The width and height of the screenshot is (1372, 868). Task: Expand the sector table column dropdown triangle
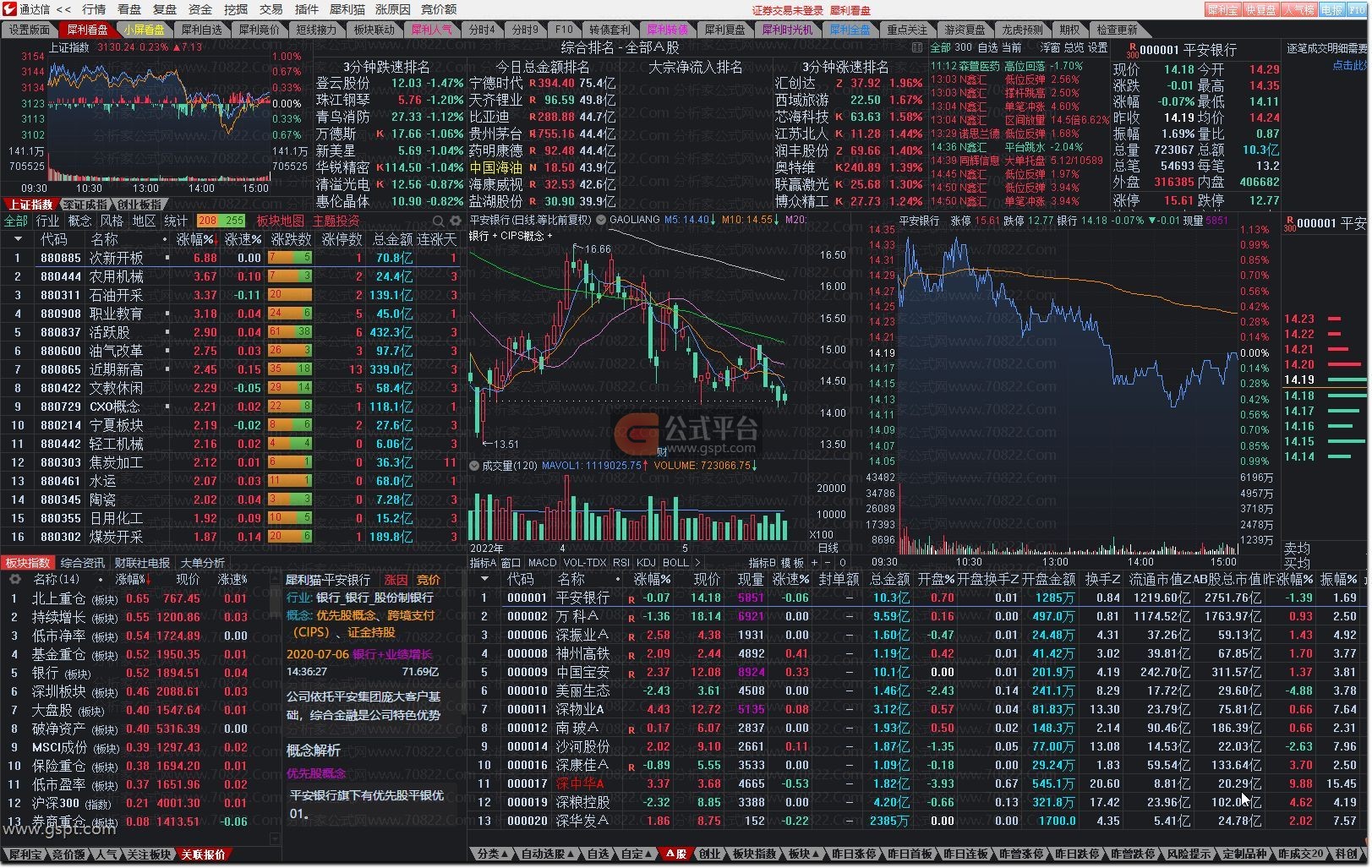(x=16, y=240)
